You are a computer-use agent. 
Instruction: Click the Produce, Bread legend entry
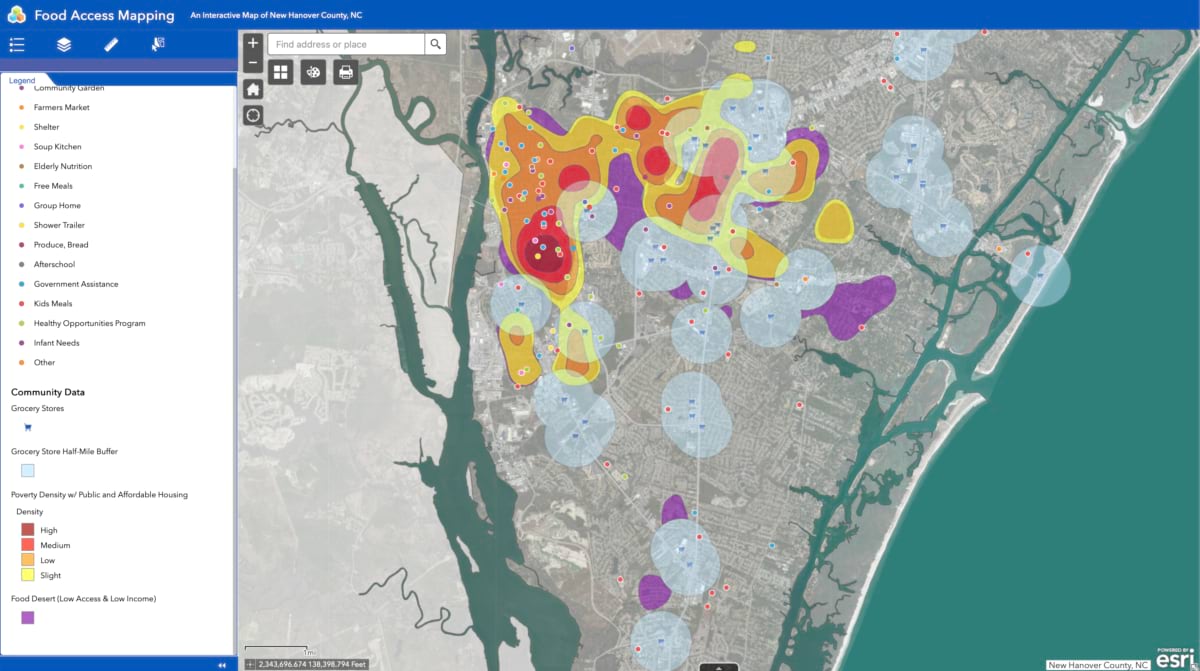61,245
